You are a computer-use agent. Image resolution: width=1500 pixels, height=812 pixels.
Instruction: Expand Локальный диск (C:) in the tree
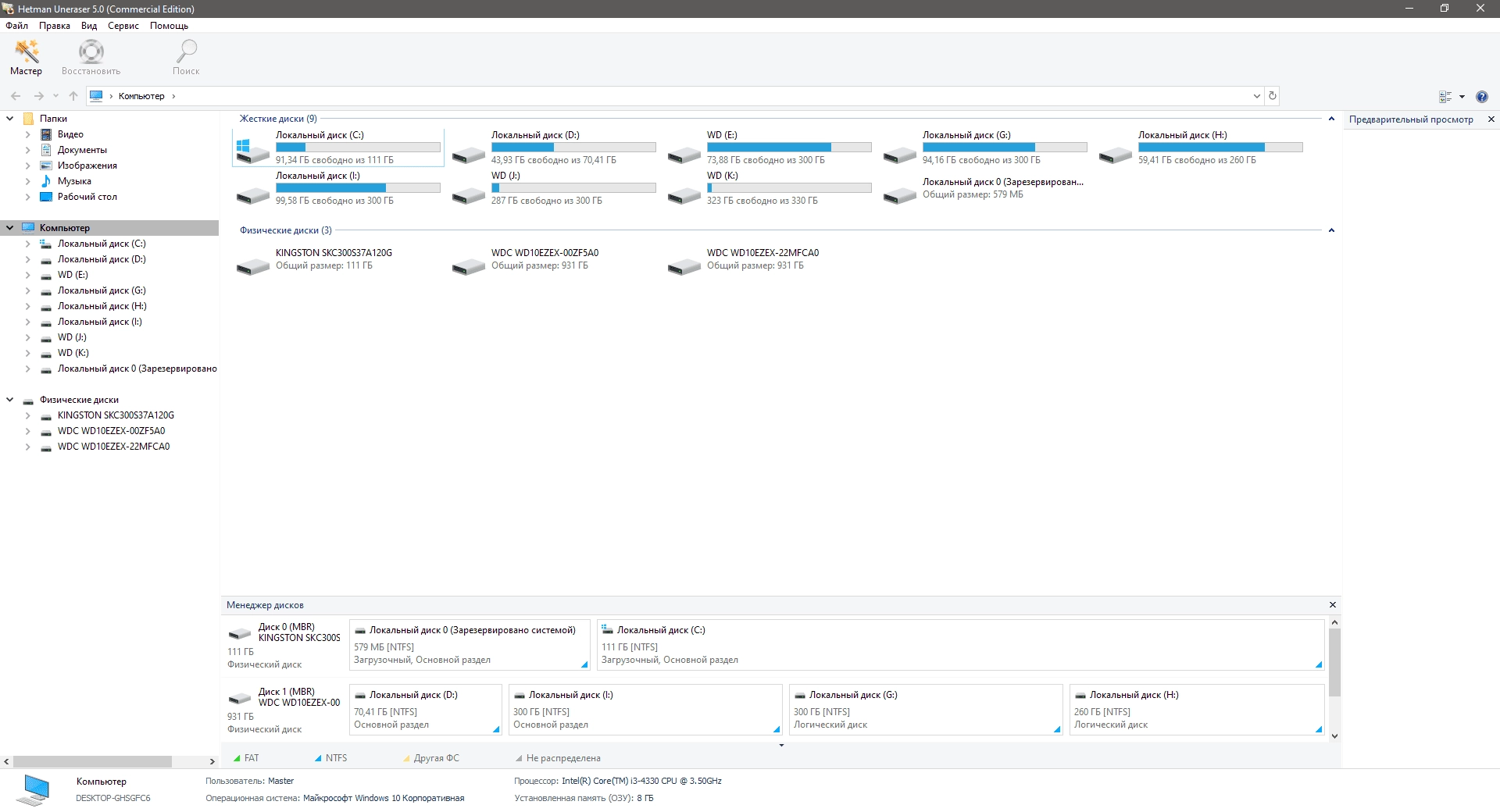tap(28, 244)
